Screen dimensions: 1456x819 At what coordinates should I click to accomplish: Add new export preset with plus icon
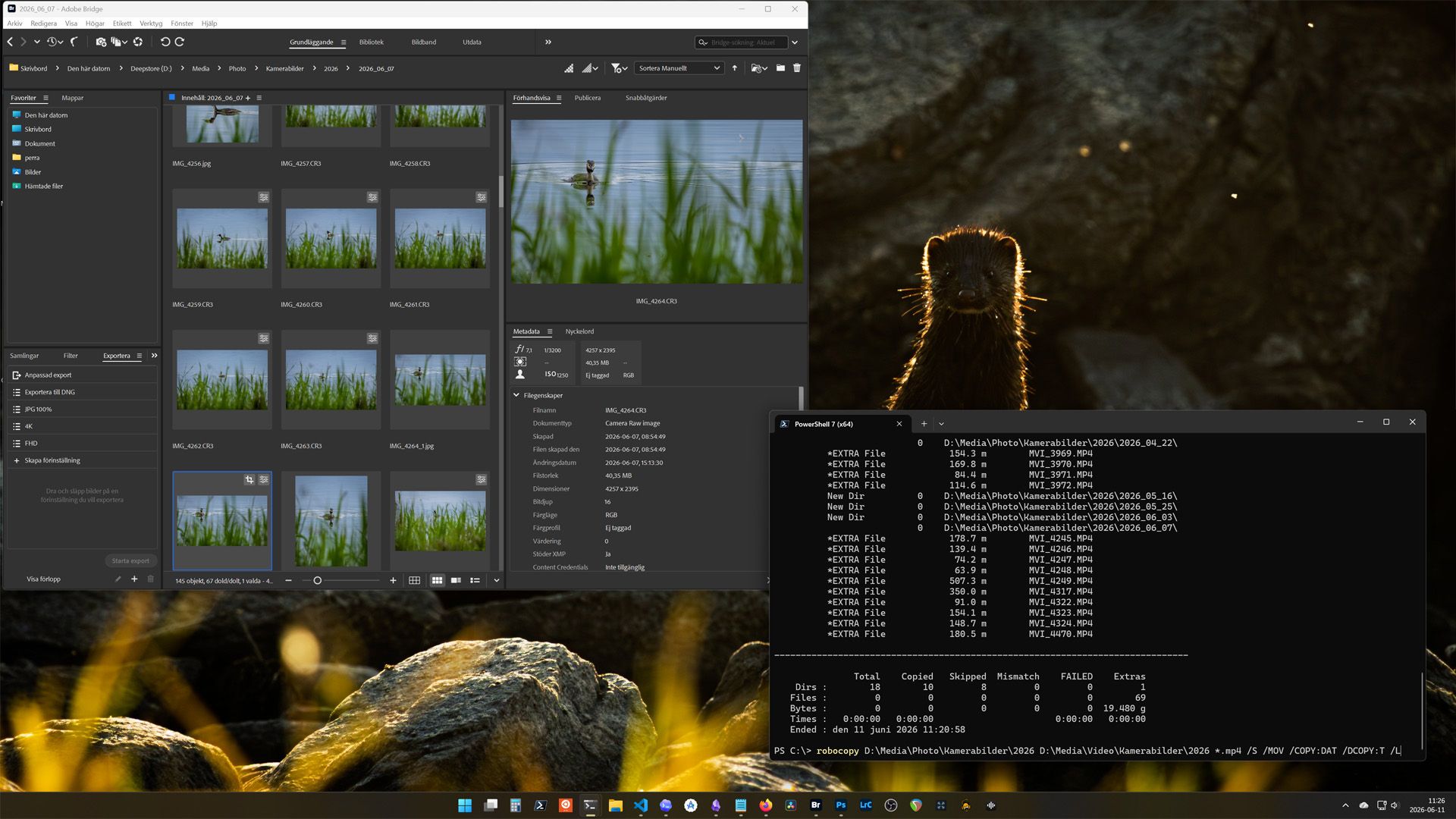point(134,579)
